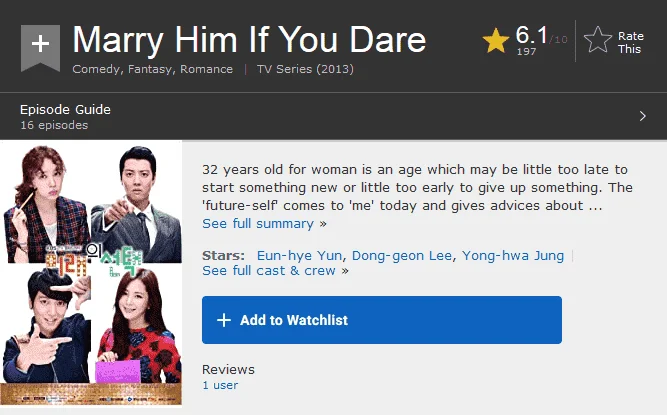
Task: Click the Rate This label
Action: [x=631, y=43]
